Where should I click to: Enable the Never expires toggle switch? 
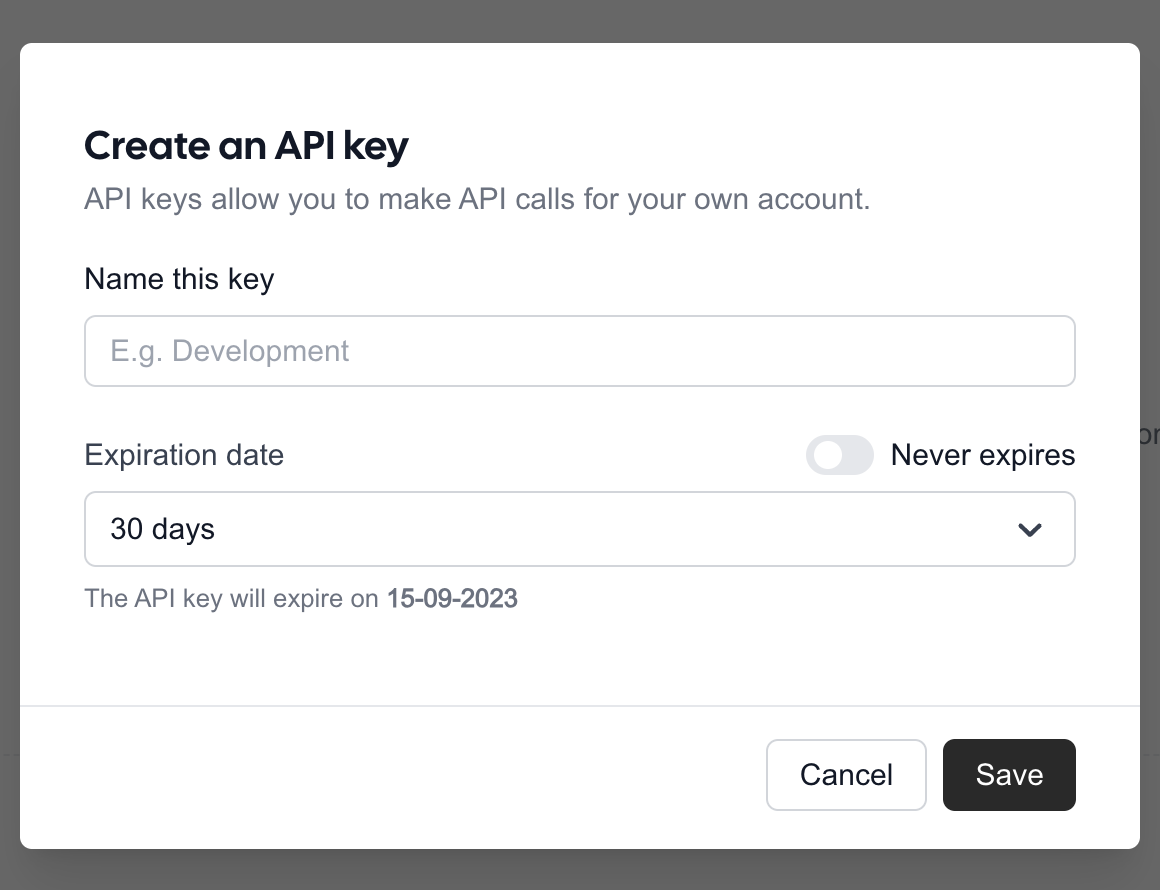click(840, 456)
